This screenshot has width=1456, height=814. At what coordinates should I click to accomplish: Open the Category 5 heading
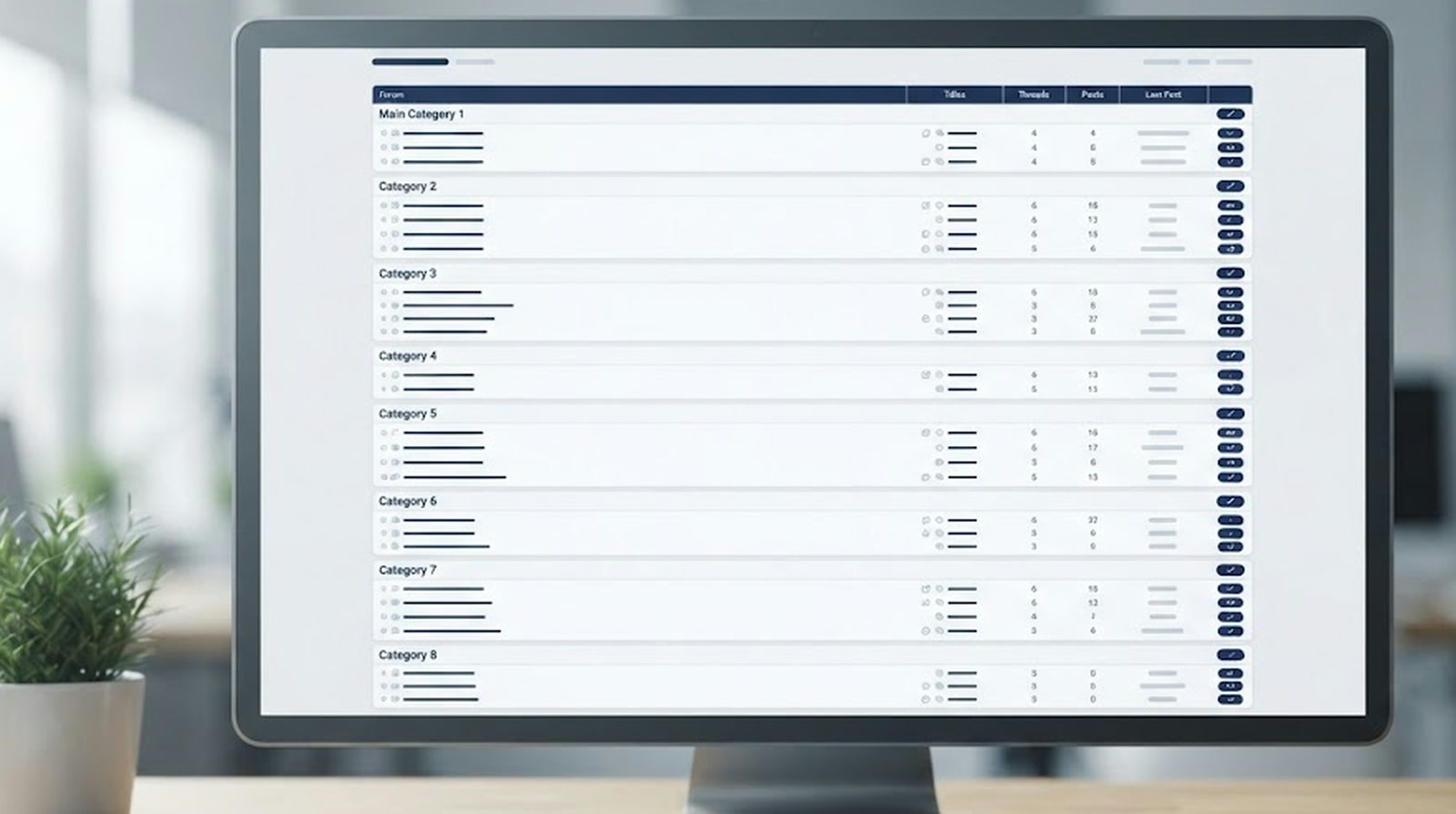(x=408, y=413)
